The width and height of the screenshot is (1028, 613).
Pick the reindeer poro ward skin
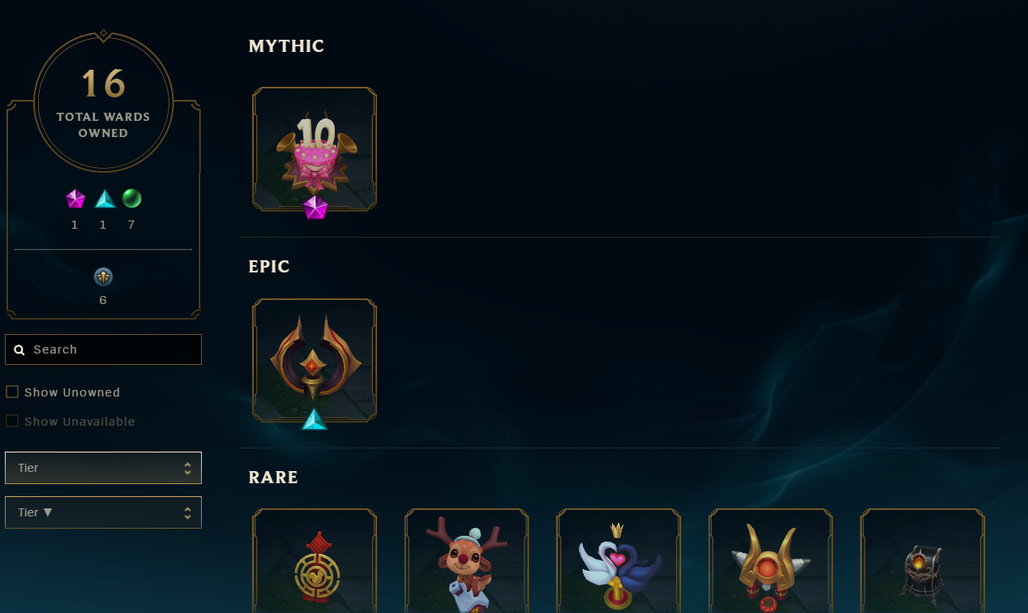[x=467, y=561]
